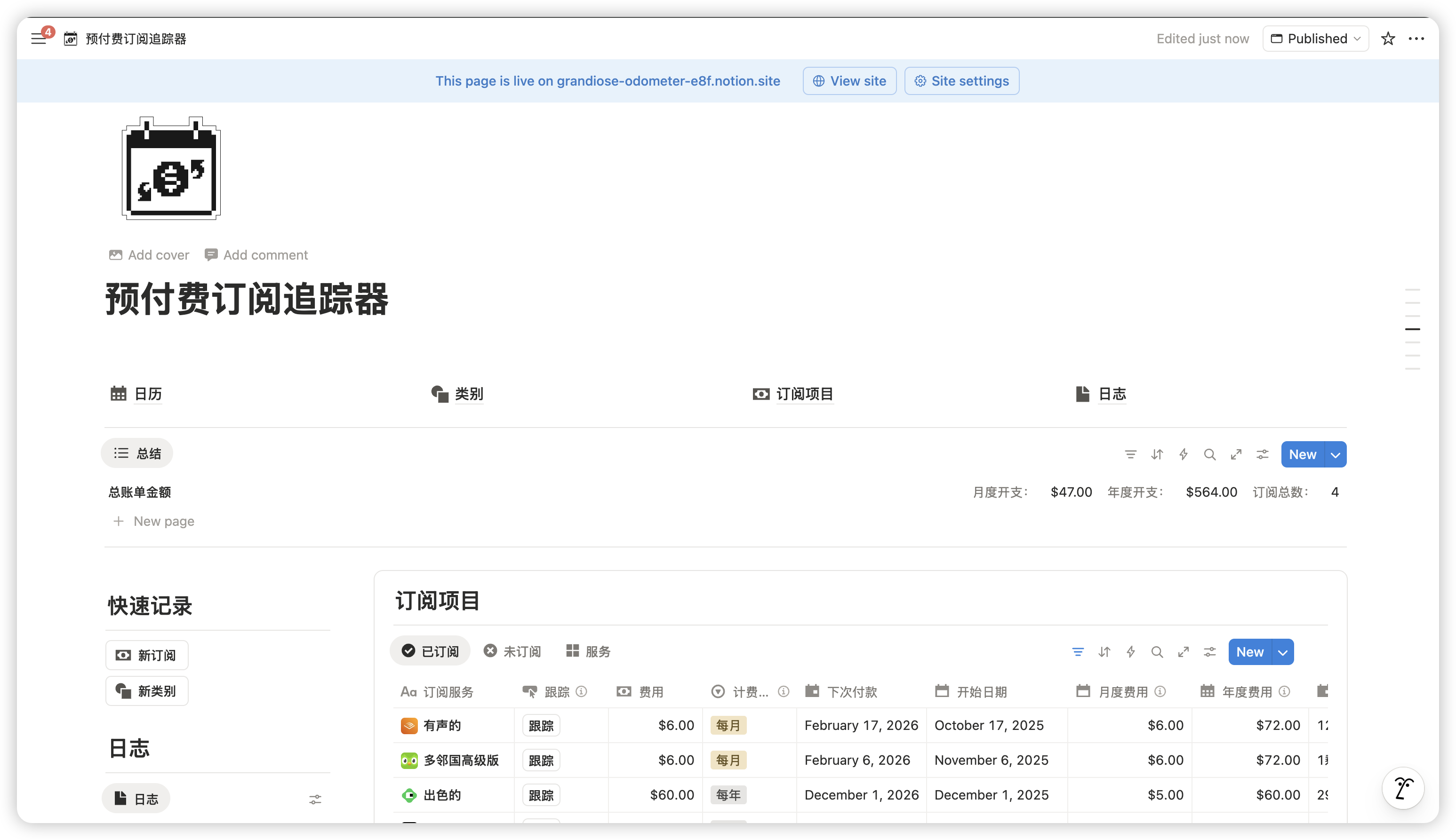The width and height of the screenshot is (1456, 840).
Task: Click the February 17, 2026 date cell
Action: (861, 726)
